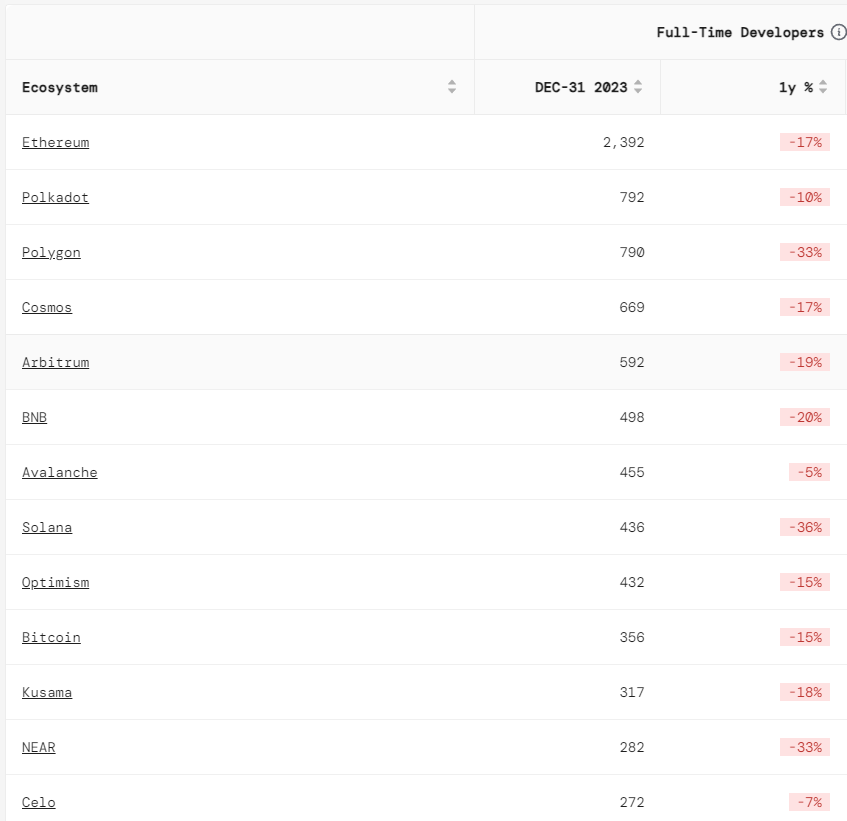View the NEAR ecosystem page
The height and width of the screenshot is (821, 847).
tap(39, 747)
